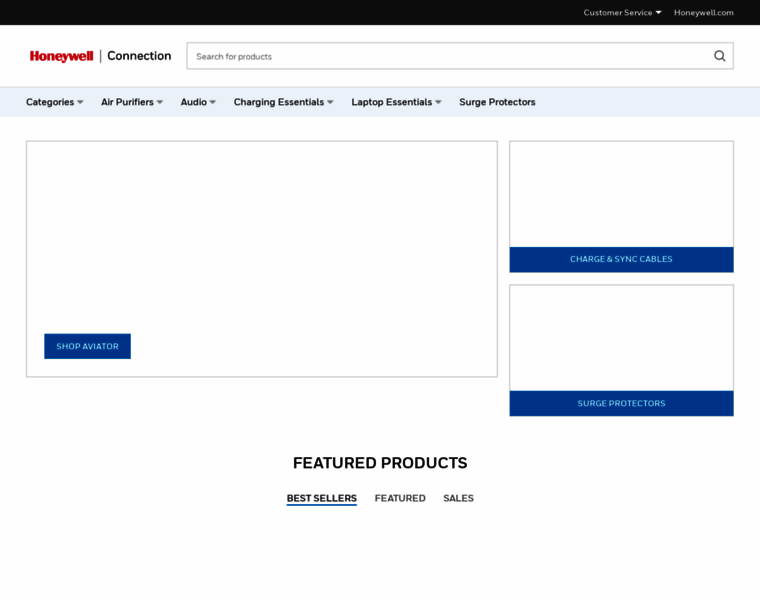Open the Surge Protectors blue banner
Image resolution: width=760 pixels, height=600 pixels.
621,403
